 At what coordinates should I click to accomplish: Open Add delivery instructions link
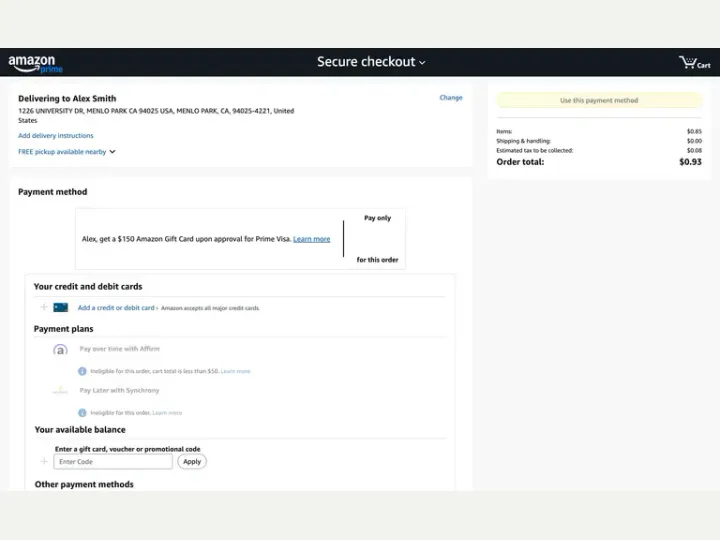[x=56, y=135]
